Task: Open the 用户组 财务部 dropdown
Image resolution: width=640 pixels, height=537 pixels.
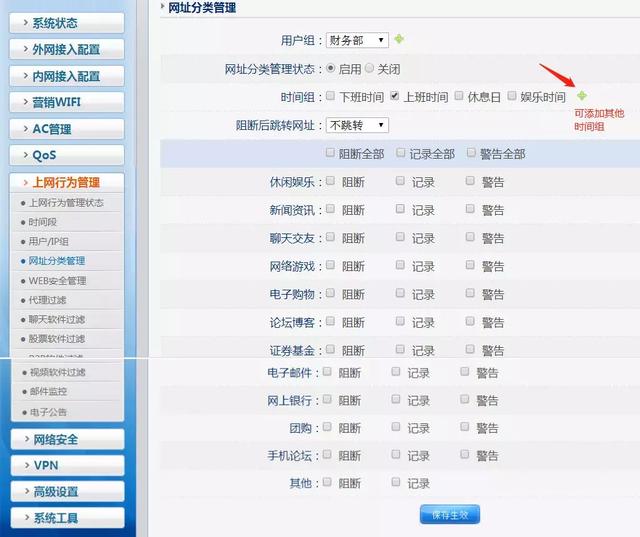Action: (357, 41)
